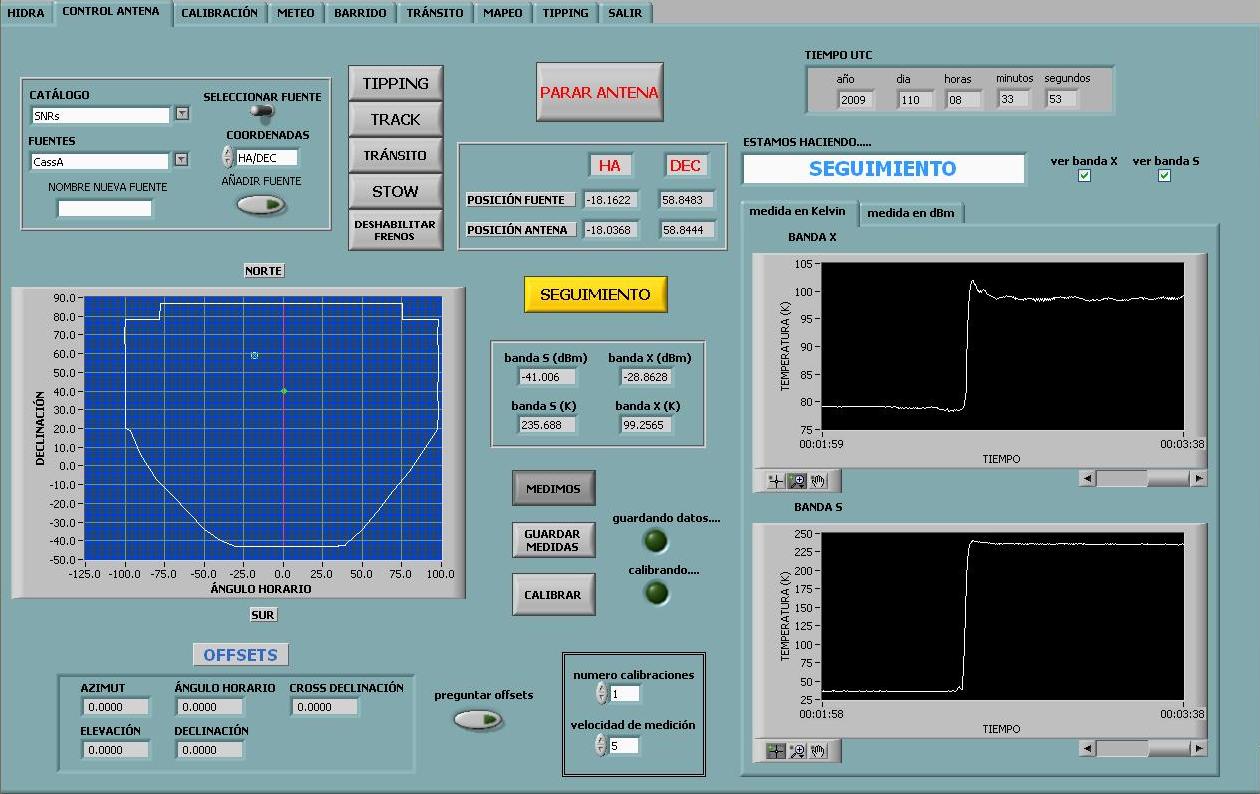This screenshot has width=1260, height=794.
Task: Select crosshair cursor tool on BANDA S graph
Action: (776, 751)
